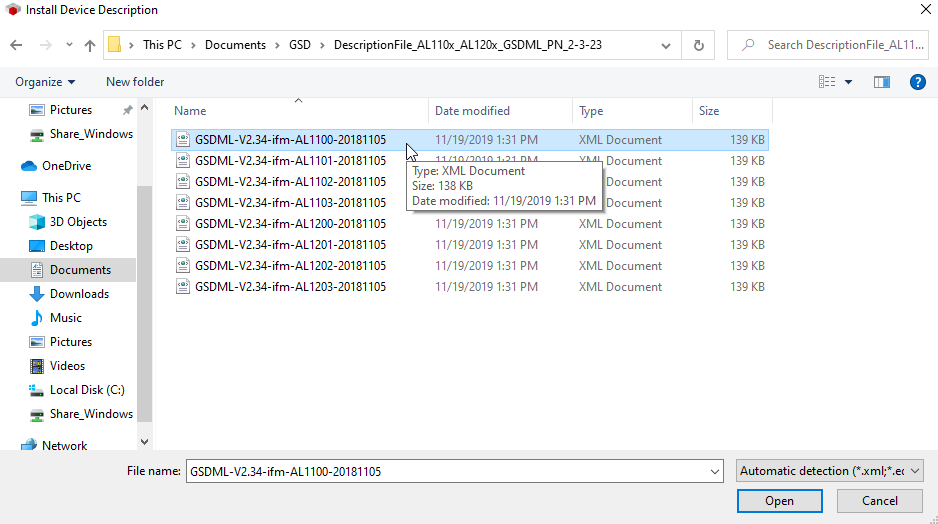
Task: Select Documents in navigation pane
Action: pyautogui.click(x=69, y=270)
